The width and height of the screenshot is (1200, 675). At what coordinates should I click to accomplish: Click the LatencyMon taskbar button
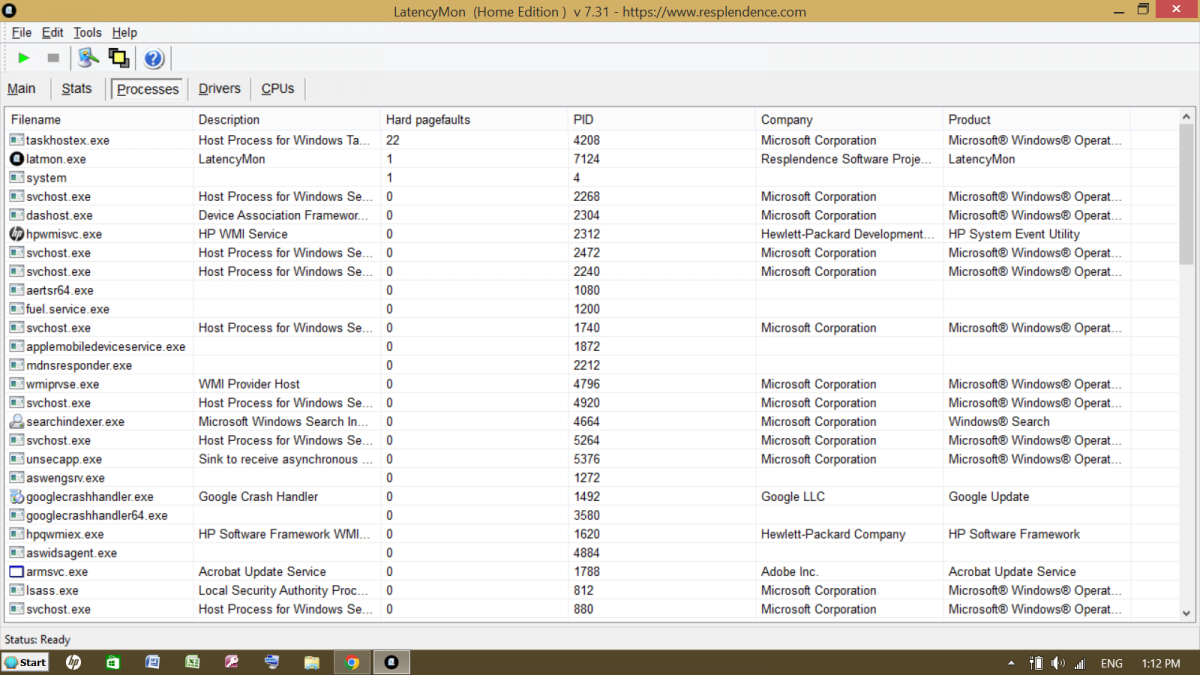pyautogui.click(x=392, y=662)
